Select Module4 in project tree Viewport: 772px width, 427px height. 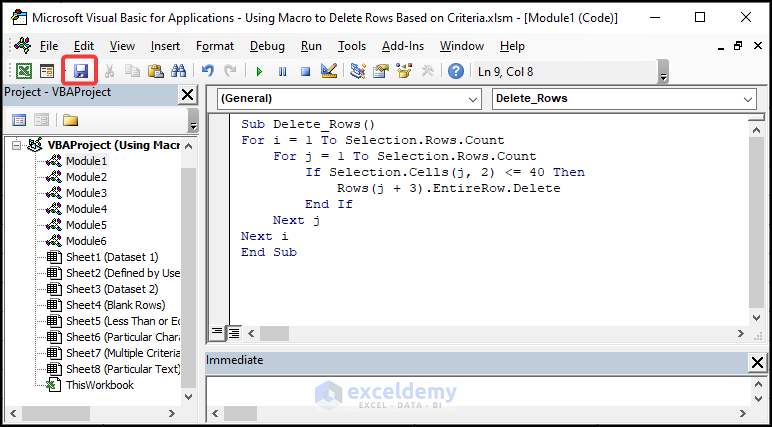[86, 209]
